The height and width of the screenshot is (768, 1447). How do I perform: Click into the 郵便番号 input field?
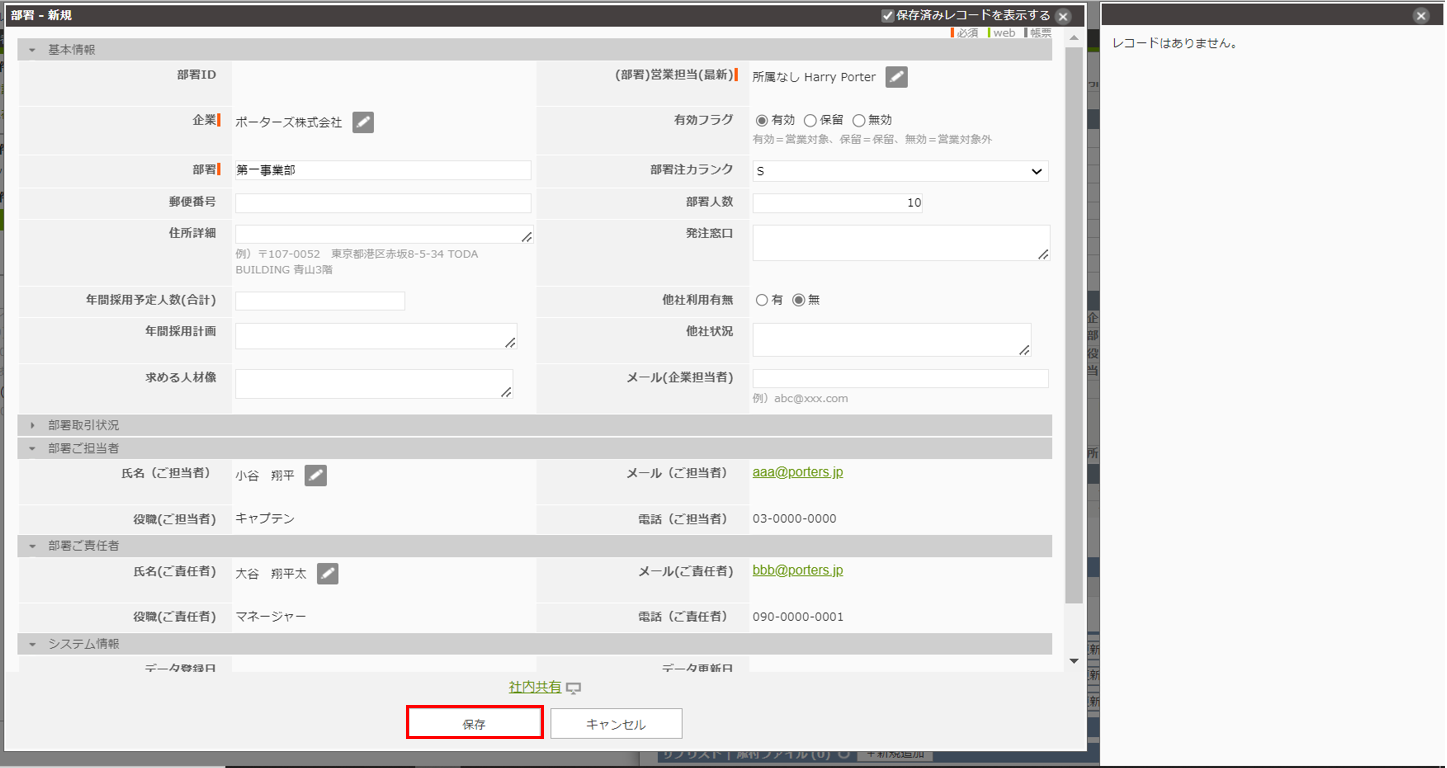coord(383,203)
